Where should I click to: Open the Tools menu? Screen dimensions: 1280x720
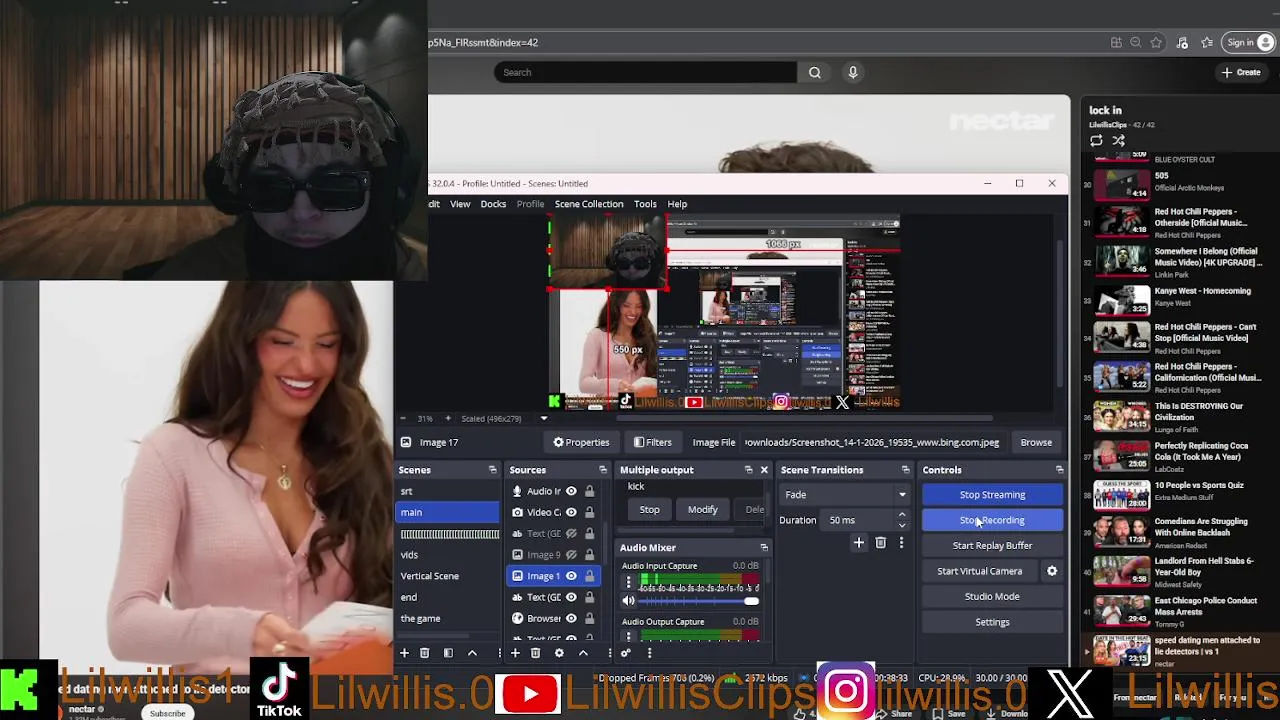point(645,204)
